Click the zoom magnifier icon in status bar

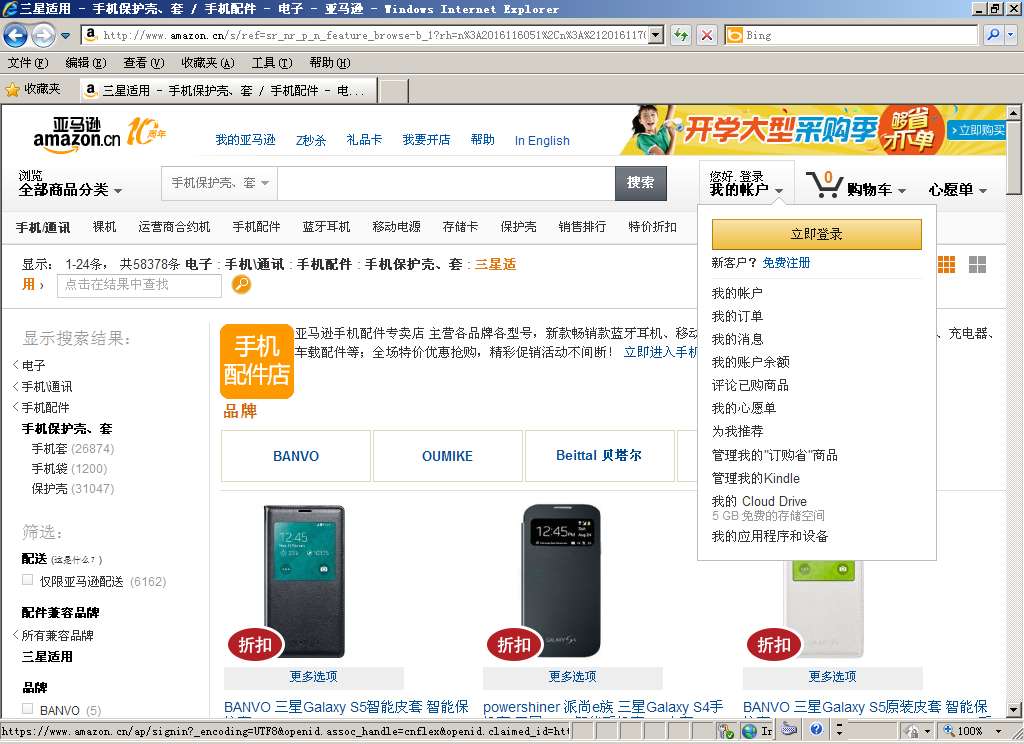(949, 730)
